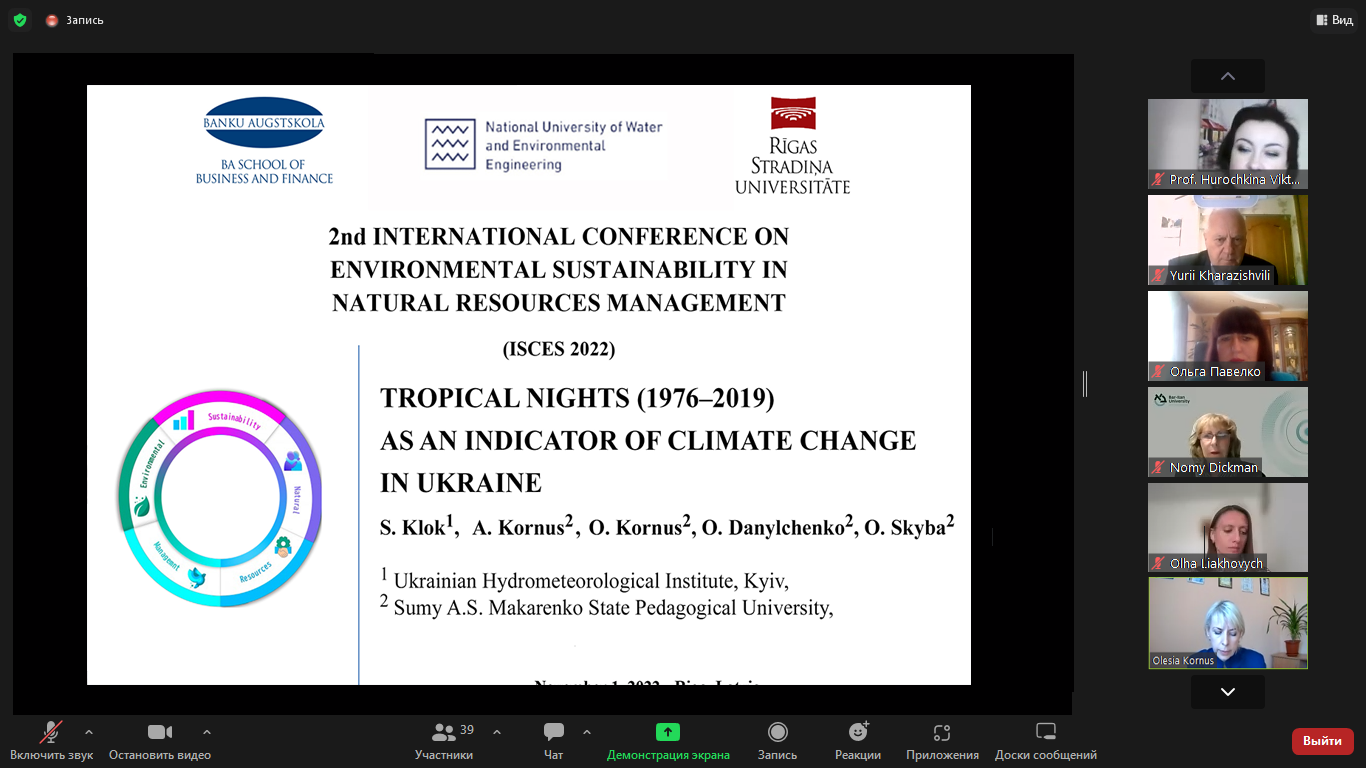Click the Запись recording indicator at top
Screen dimensions: 1366x768
(x=75, y=20)
